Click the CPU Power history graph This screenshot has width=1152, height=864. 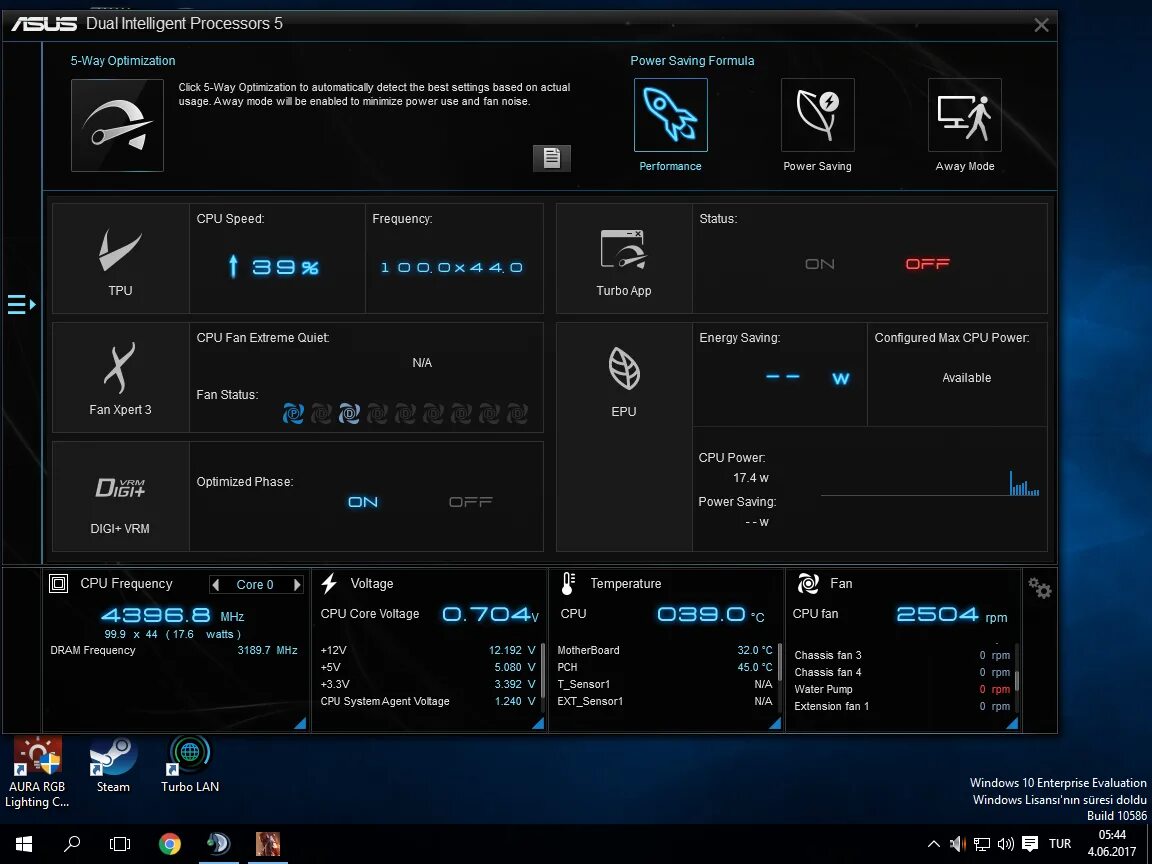[x=929, y=483]
